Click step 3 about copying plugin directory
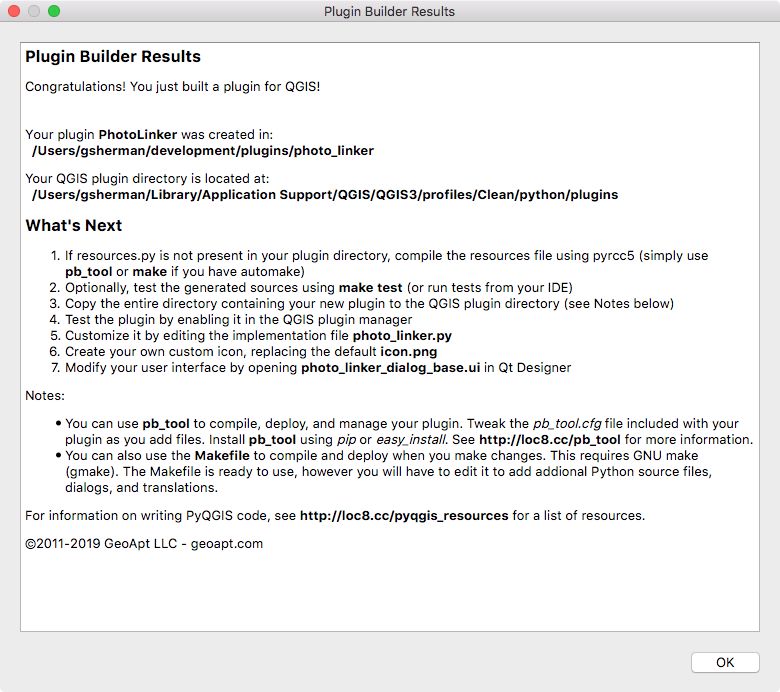The height and width of the screenshot is (692, 780). point(369,304)
